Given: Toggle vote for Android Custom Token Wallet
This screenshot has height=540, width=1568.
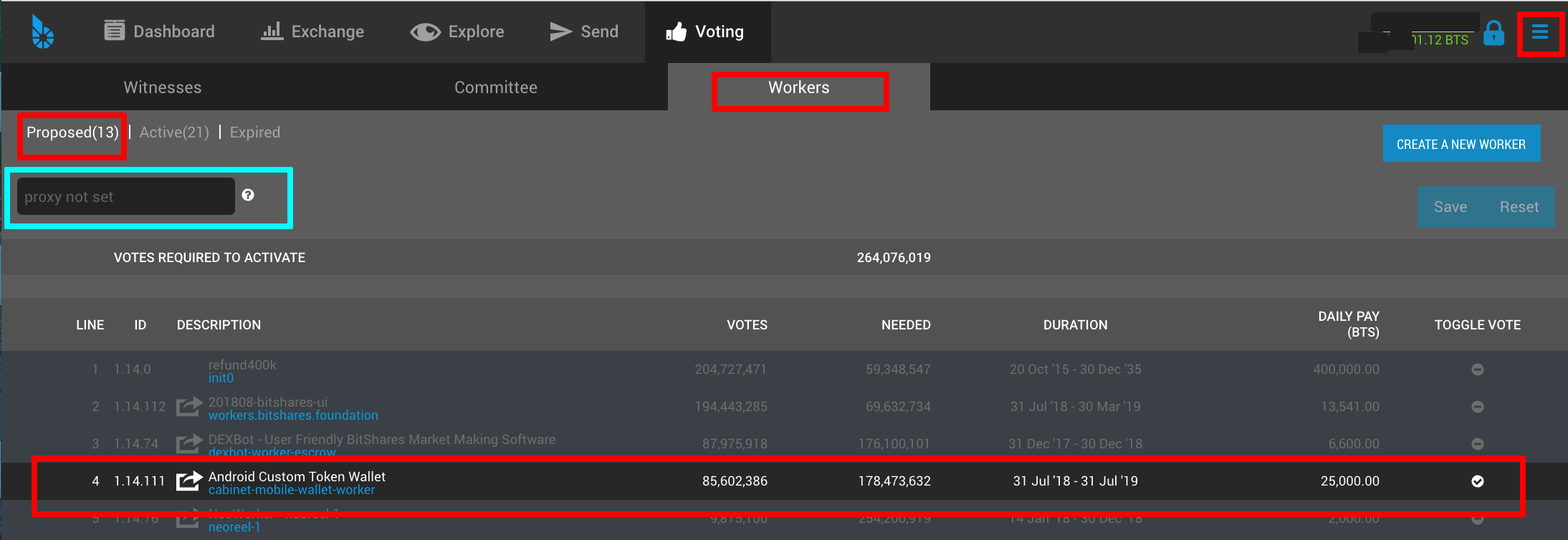Looking at the screenshot, I should (1477, 481).
